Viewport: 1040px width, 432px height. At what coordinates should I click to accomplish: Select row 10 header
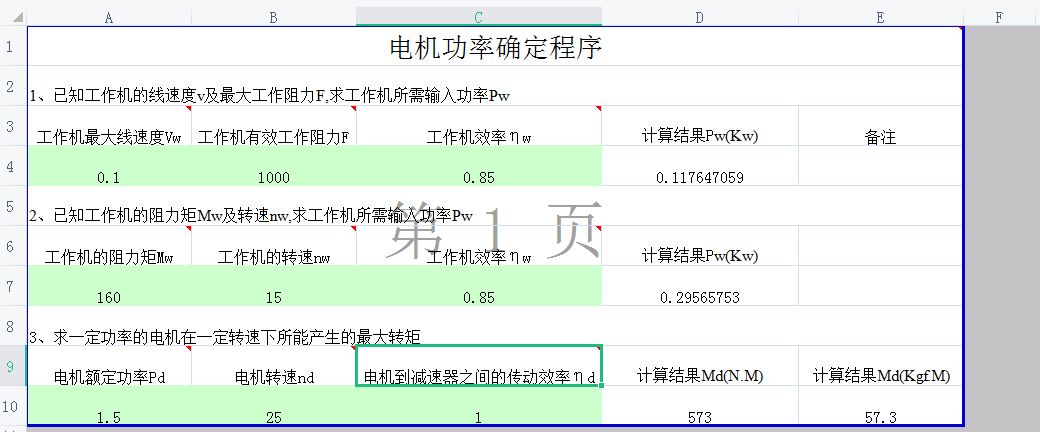coord(13,405)
